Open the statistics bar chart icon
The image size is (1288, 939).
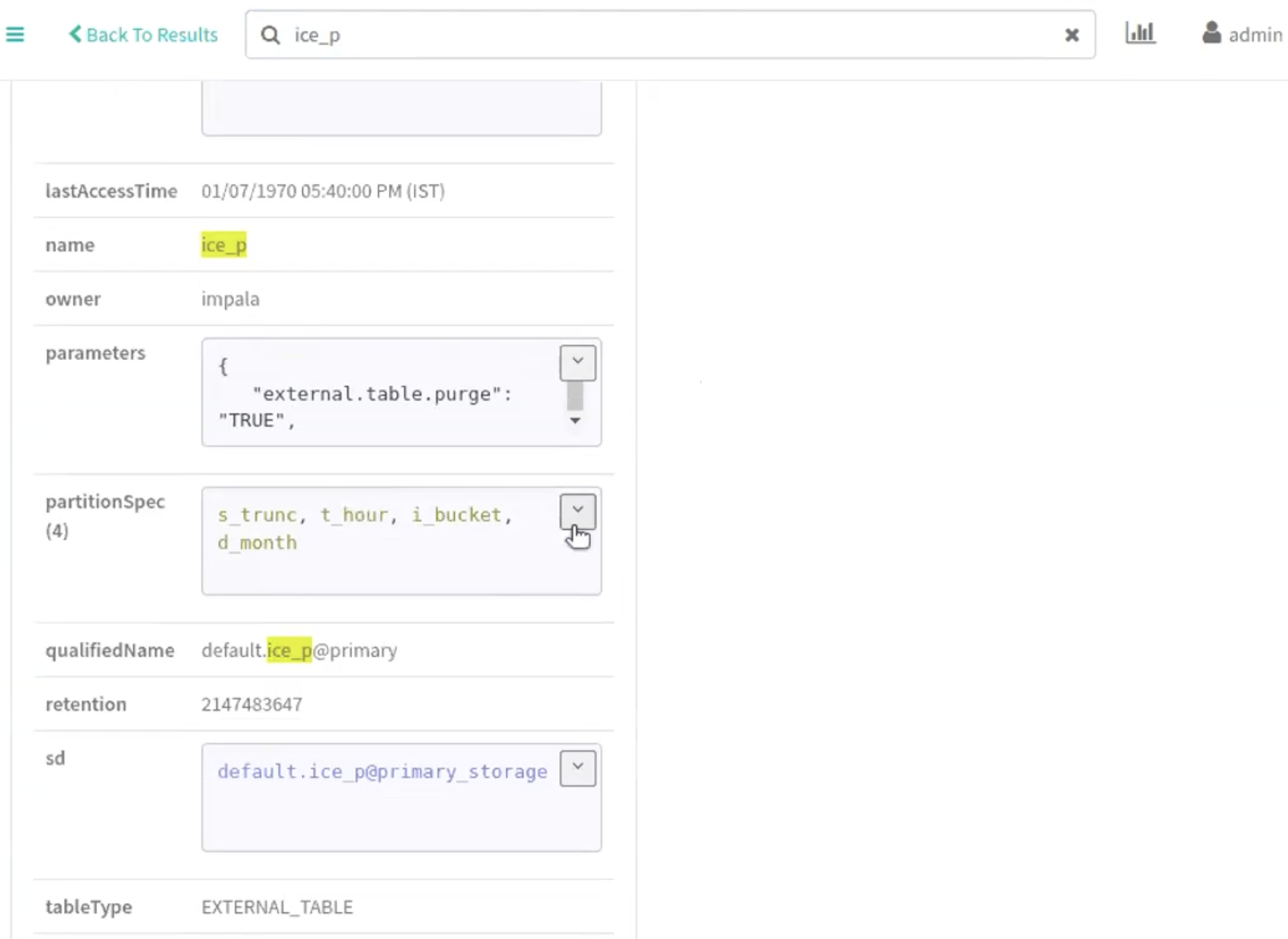pyautogui.click(x=1140, y=33)
